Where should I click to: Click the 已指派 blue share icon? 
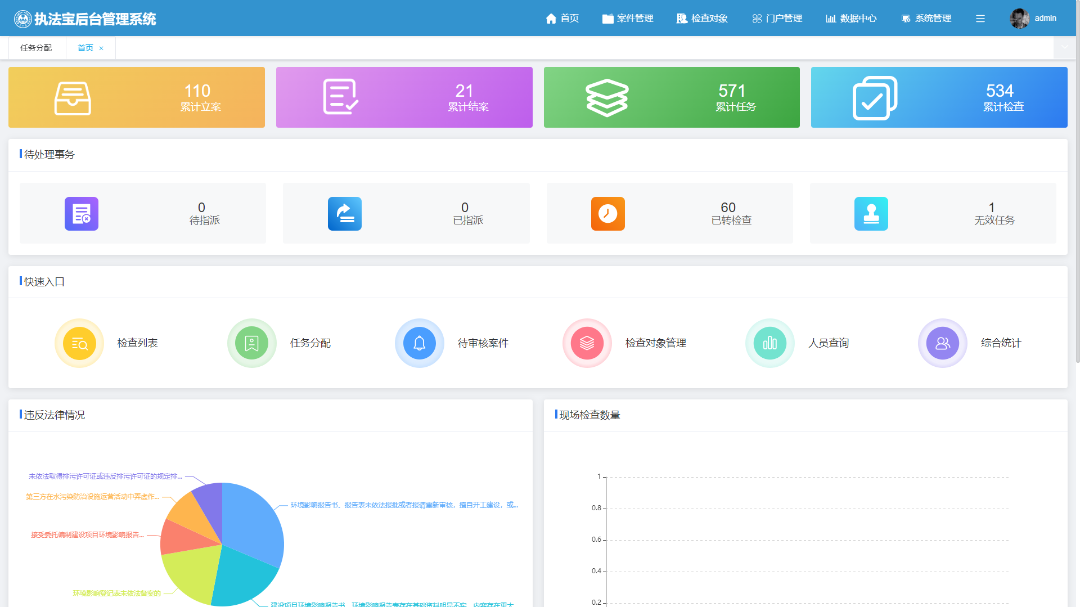click(x=344, y=214)
